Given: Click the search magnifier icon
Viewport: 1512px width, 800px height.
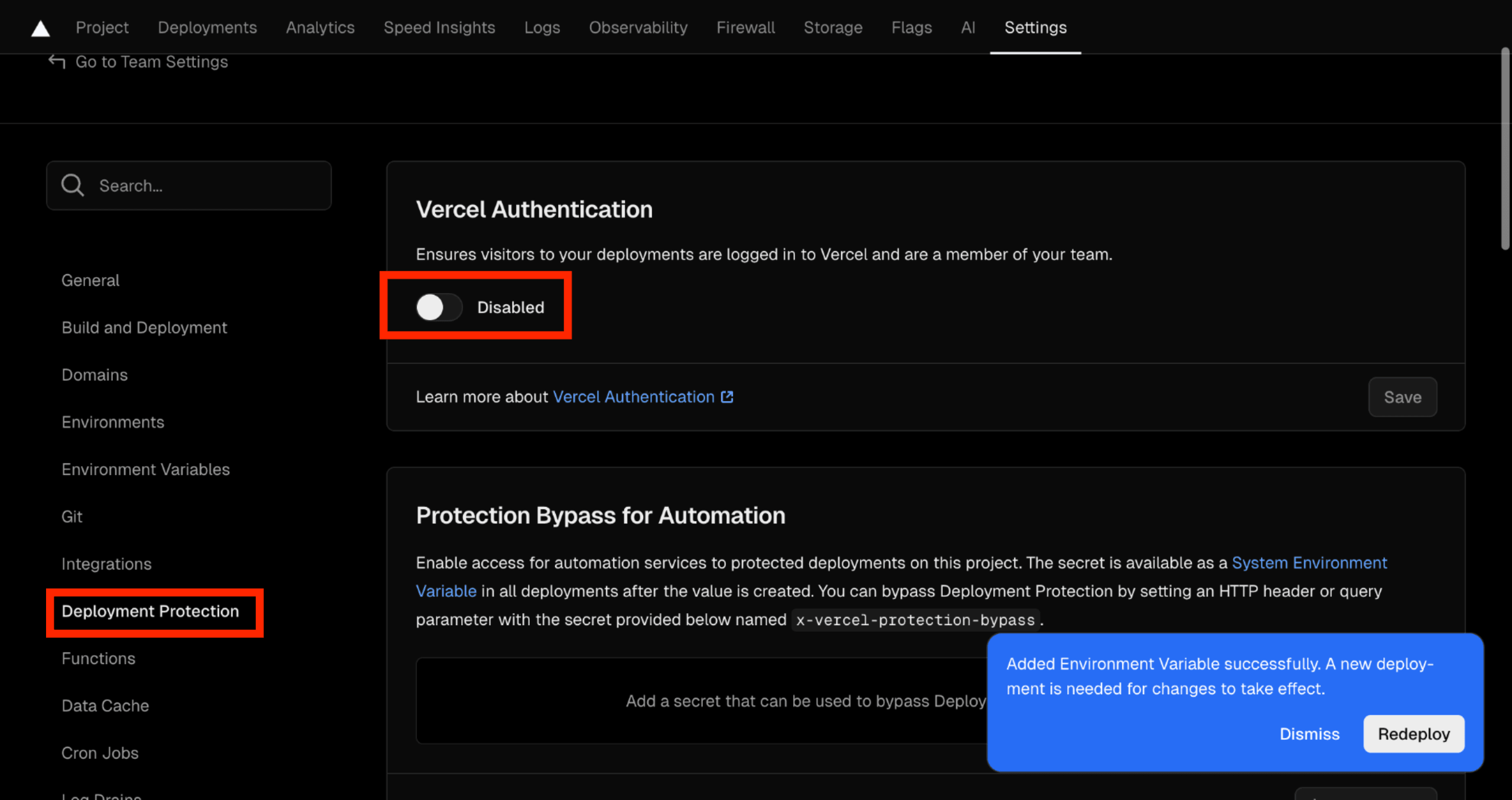Looking at the screenshot, I should [73, 185].
